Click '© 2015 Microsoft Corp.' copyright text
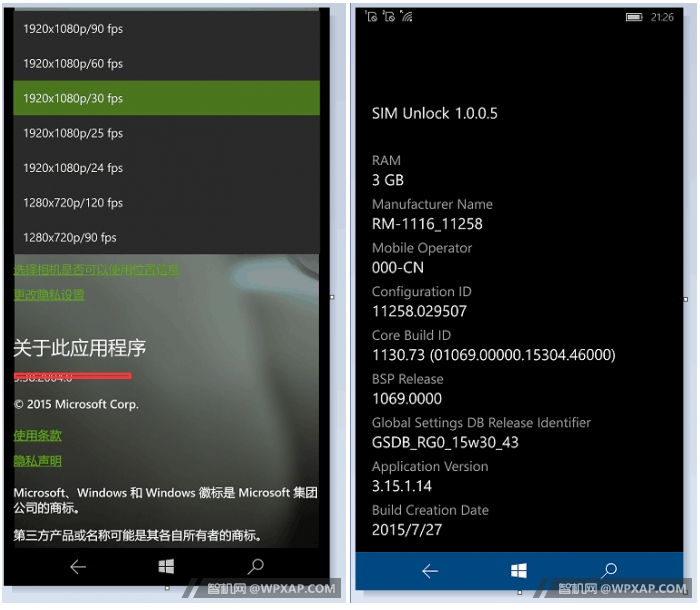 (76, 405)
